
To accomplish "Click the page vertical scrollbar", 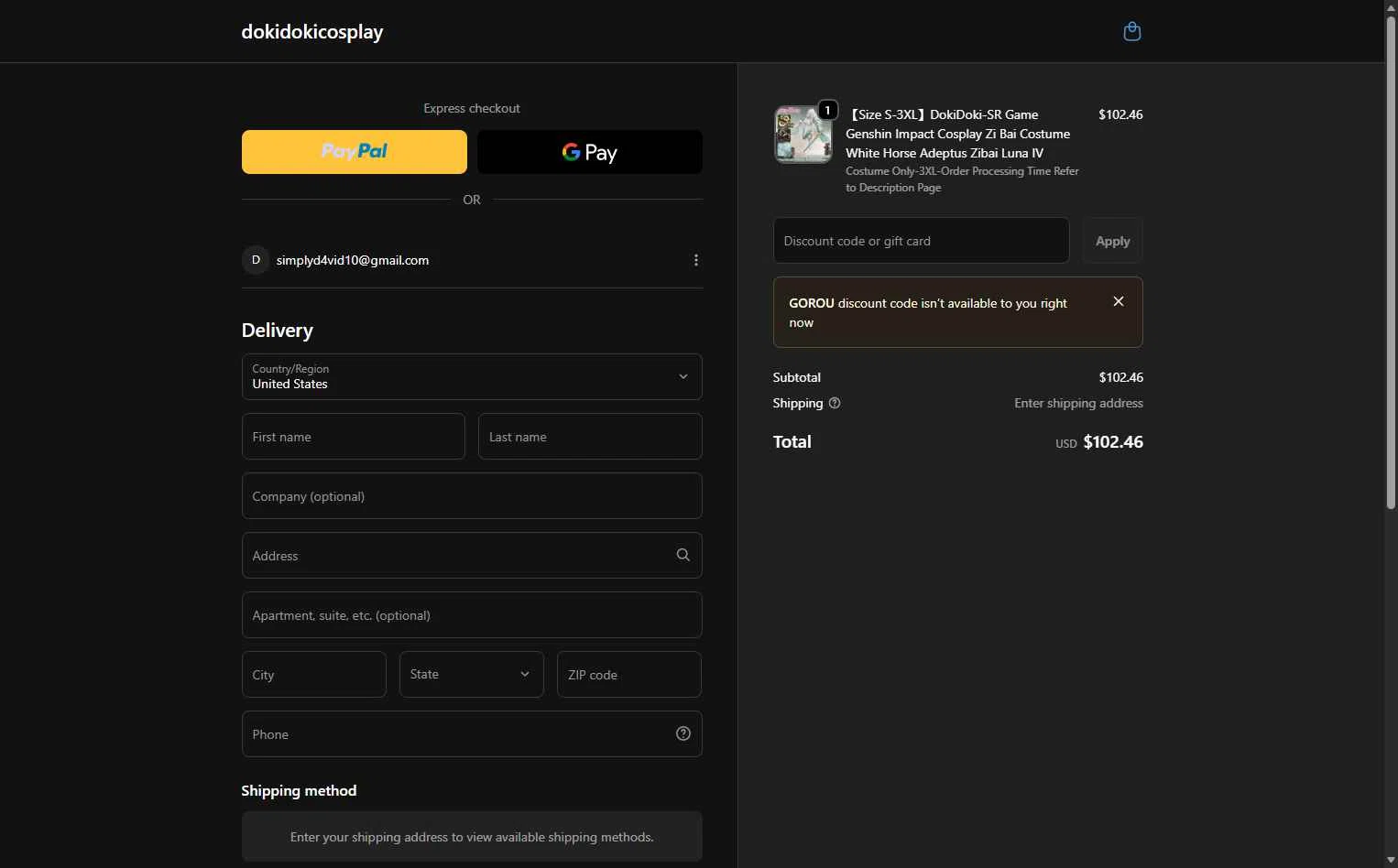I will [x=1391, y=261].
